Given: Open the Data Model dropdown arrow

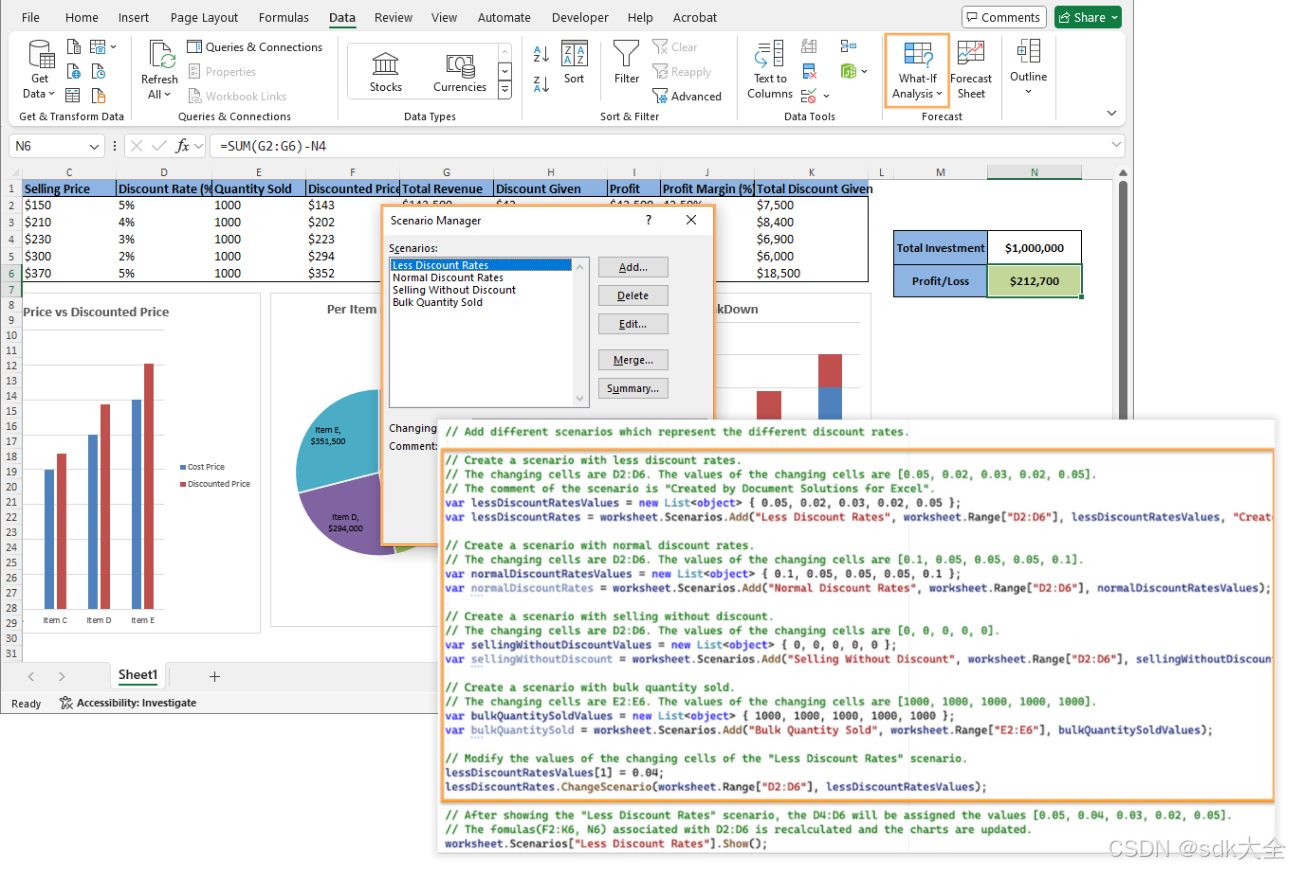Looking at the screenshot, I should coord(864,72).
